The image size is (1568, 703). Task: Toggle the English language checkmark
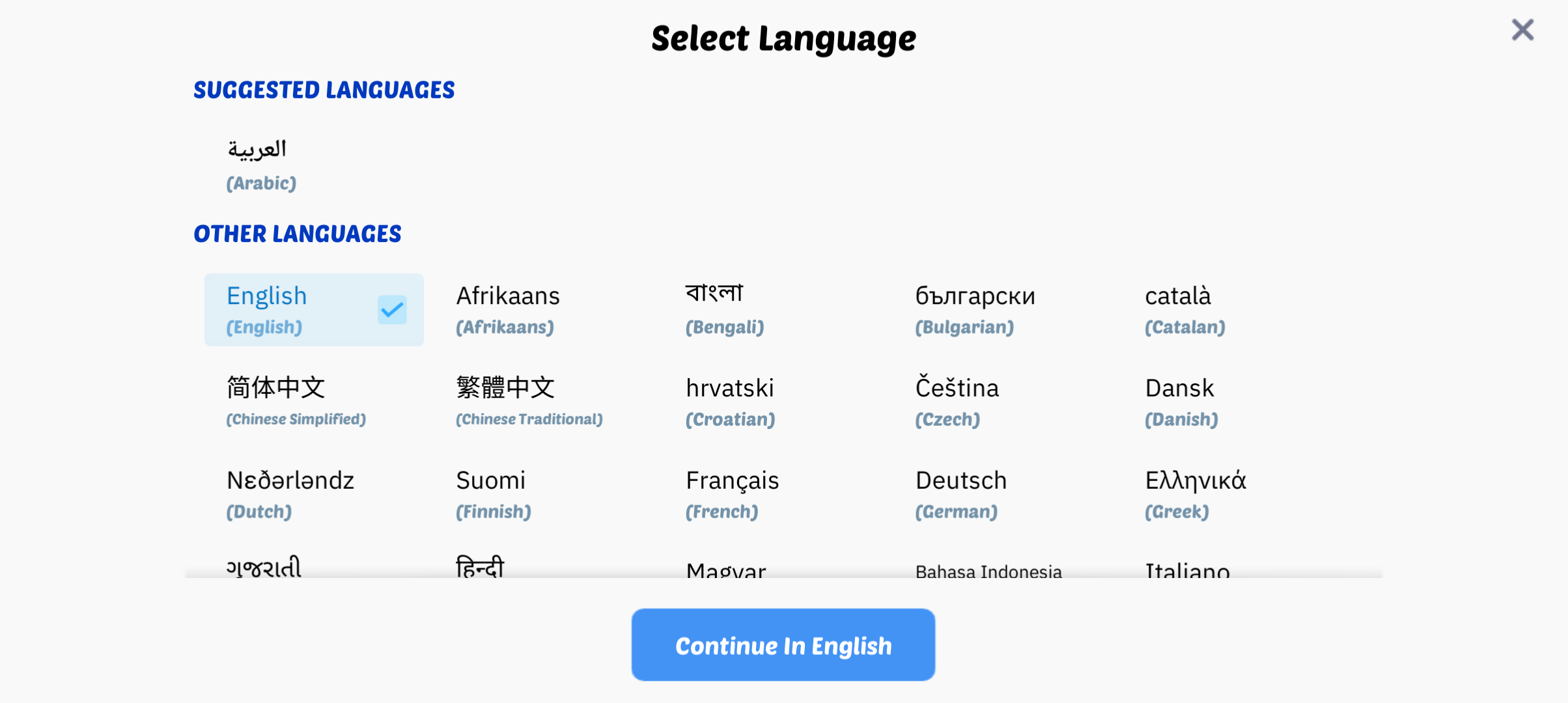[x=392, y=310]
